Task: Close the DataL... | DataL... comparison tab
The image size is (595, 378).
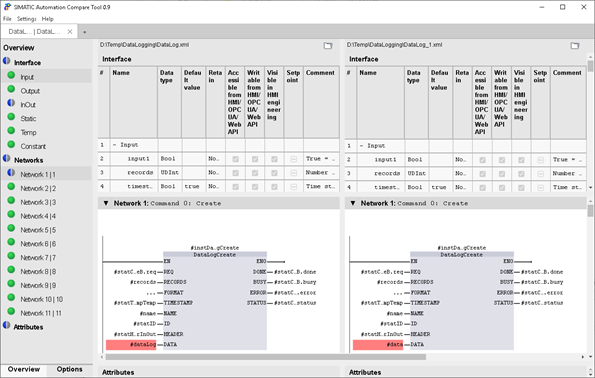Action: [70, 32]
